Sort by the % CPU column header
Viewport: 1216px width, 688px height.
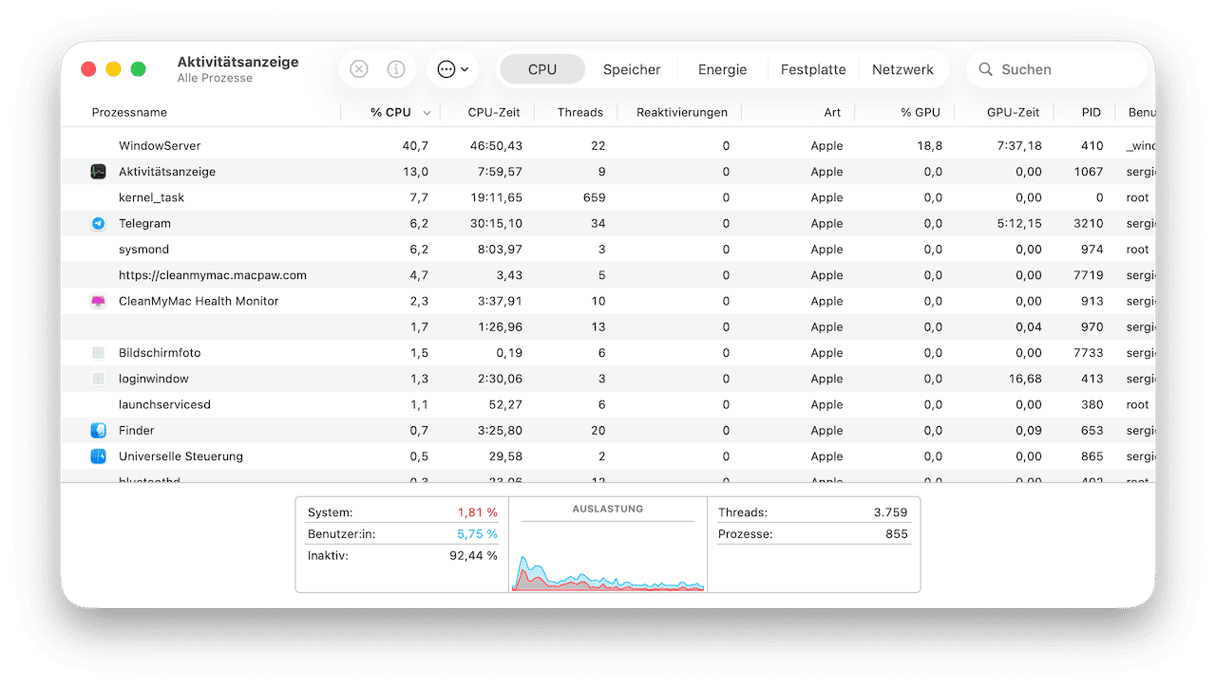(x=390, y=113)
